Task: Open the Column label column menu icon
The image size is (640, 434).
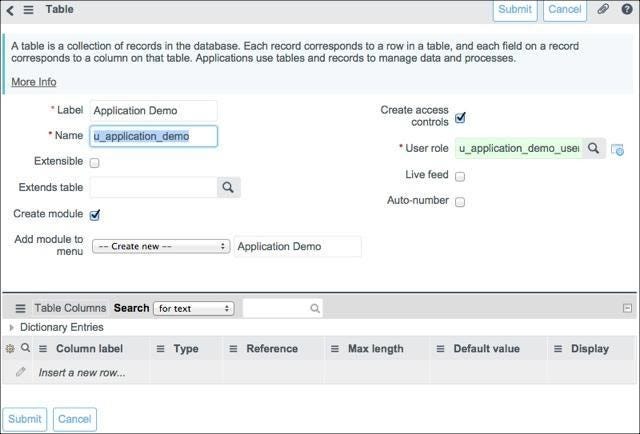Action: point(43,349)
